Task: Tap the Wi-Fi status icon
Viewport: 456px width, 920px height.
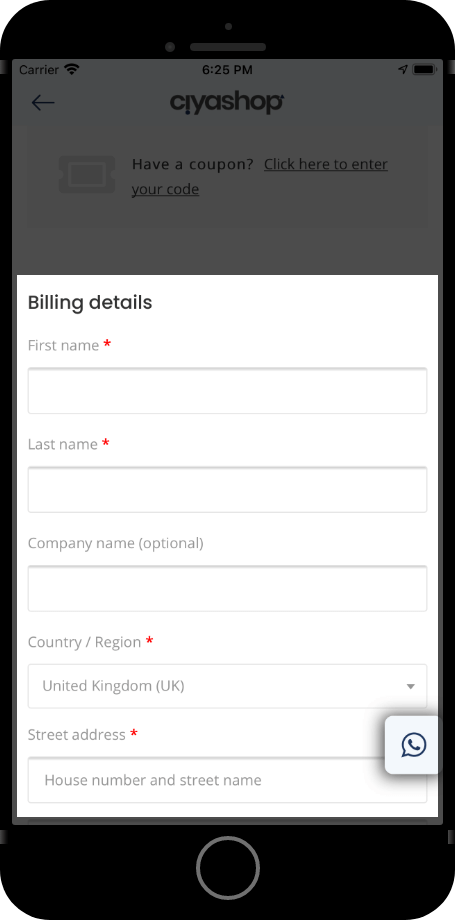Action: (x=72, y=70)
